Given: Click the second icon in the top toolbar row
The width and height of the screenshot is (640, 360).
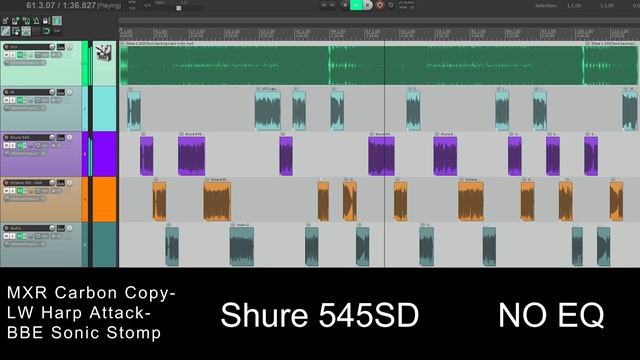Looking at the screenshot, I should [x=15, y=21].
